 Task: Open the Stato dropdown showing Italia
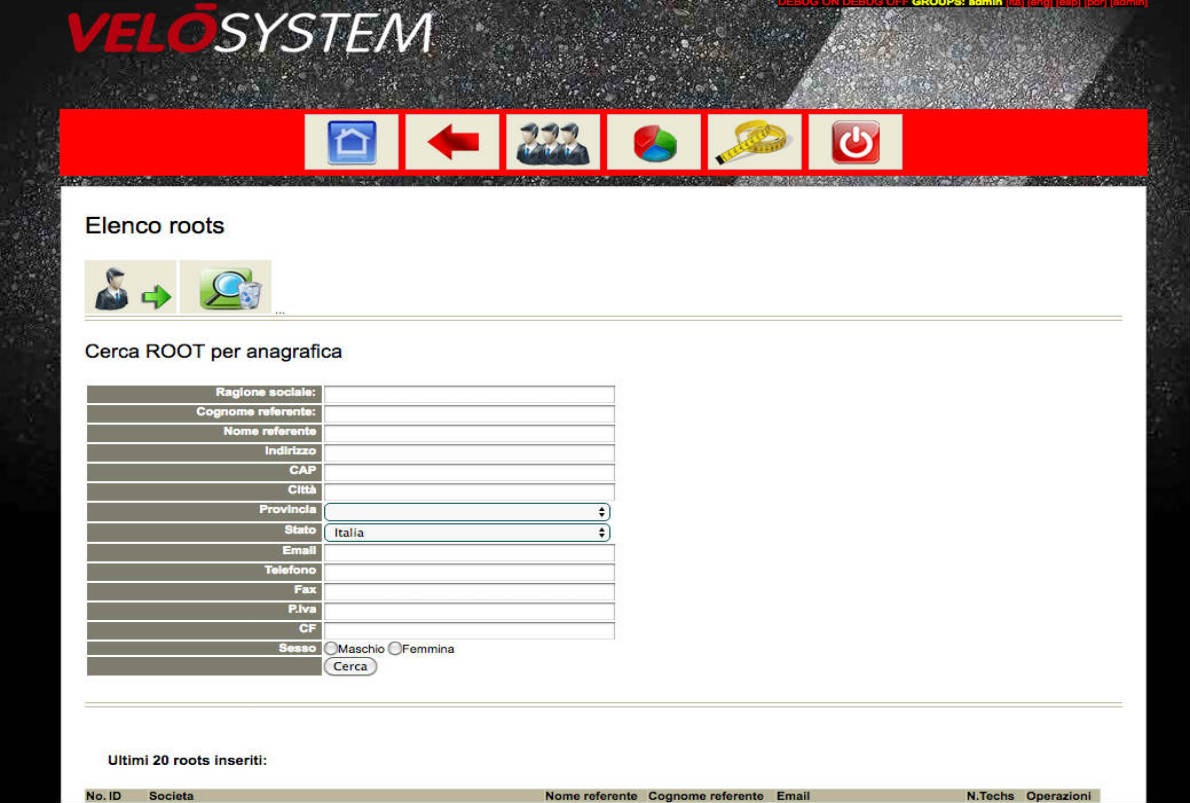point(467,533)
